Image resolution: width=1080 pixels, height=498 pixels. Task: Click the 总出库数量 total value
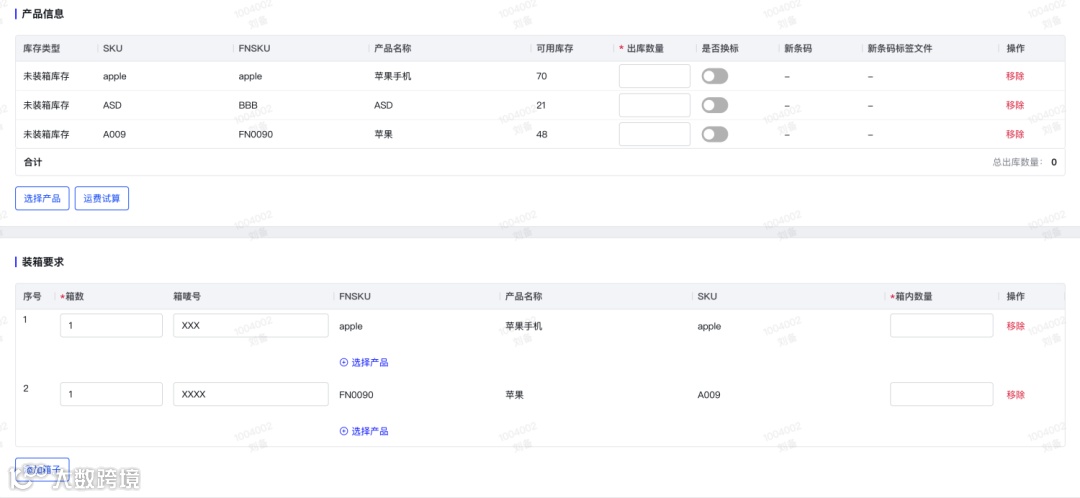tap(1054, 163)
